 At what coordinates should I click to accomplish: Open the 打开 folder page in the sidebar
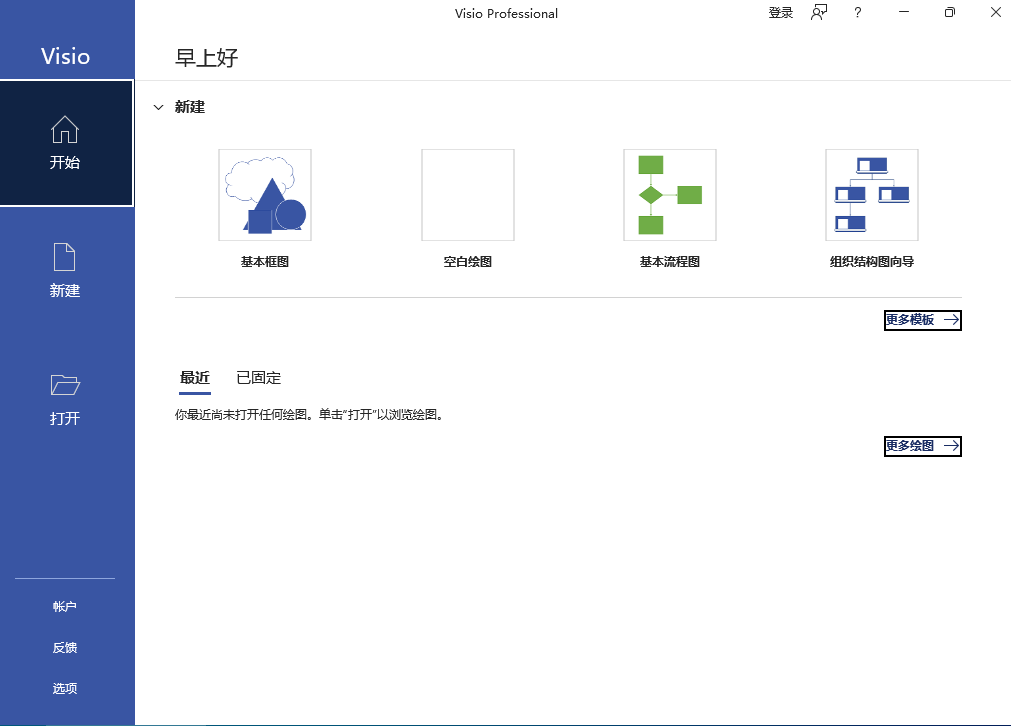pyautogui.click(x=66, y=398)
